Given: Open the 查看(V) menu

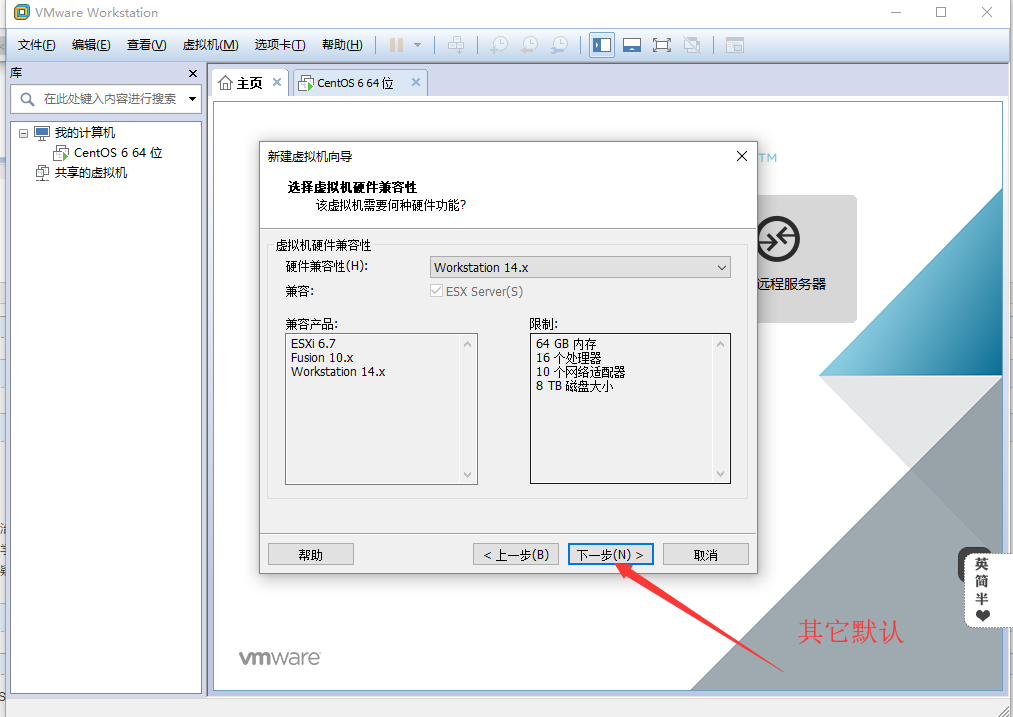Looking at the screenshot, I should (x=147, y=45).
